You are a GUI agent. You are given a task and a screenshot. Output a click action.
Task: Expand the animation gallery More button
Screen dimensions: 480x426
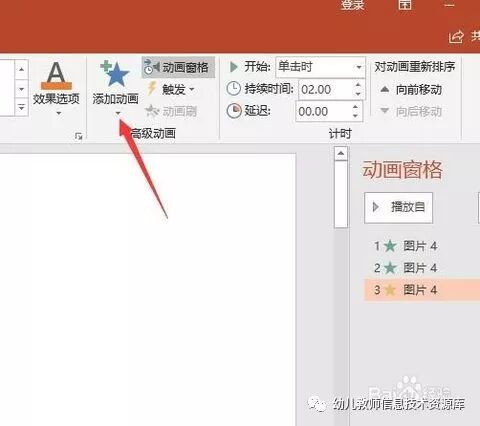pos(22,107)
